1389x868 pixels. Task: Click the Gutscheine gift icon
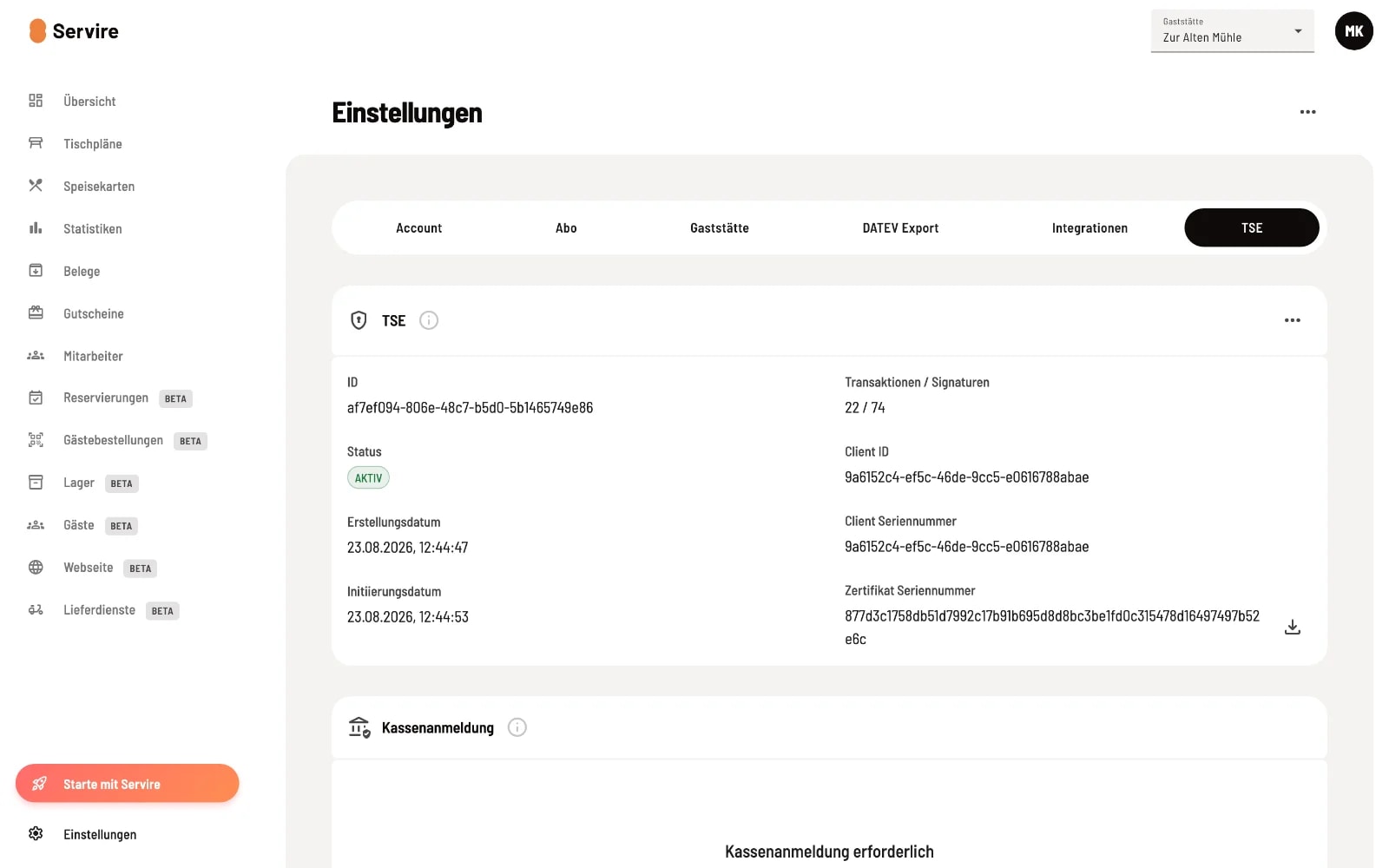[x=36, y=312]
